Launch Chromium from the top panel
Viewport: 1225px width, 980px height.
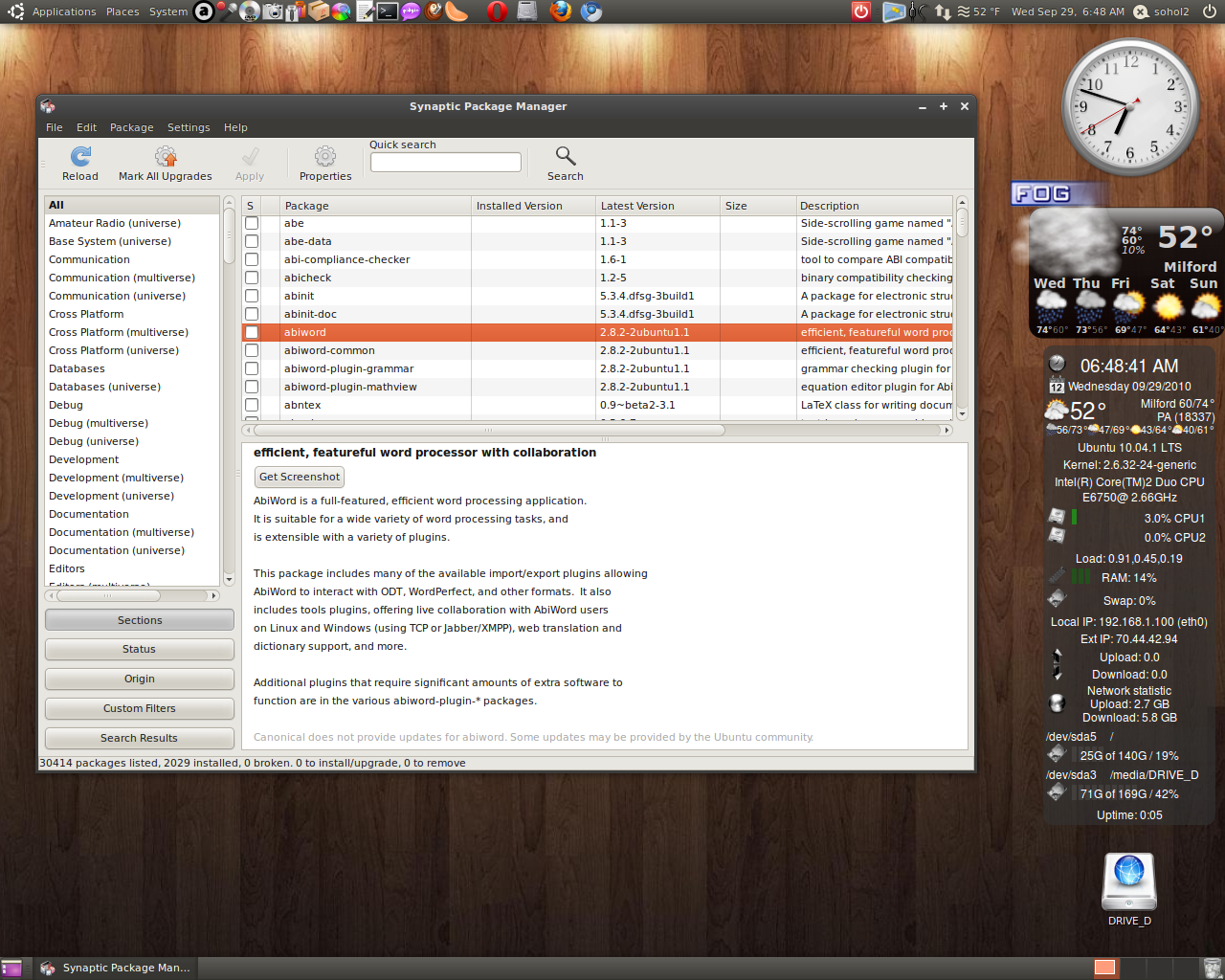pyautogui.click(x=591, y=11)
